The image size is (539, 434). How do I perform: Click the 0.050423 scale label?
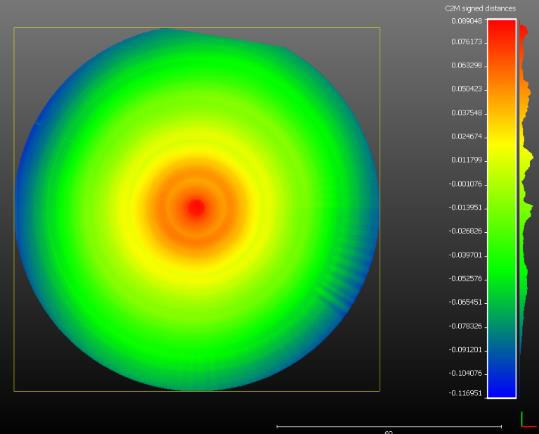pyautogui.click(x=466, y=89)
